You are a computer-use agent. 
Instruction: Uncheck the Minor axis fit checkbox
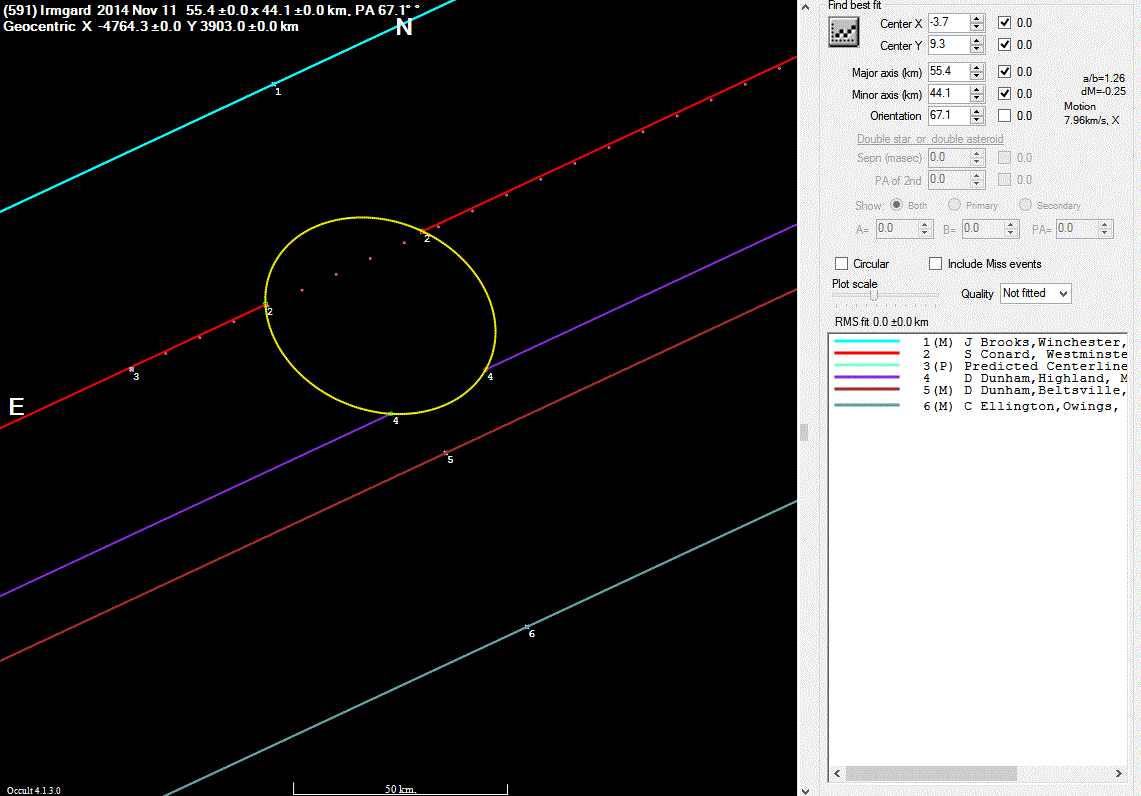click(1004, 93)
